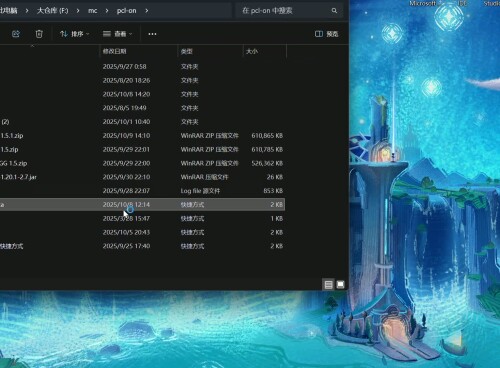
Task: Select folder row dated 2025/8/20 18:26
Action: coord(142,80)
